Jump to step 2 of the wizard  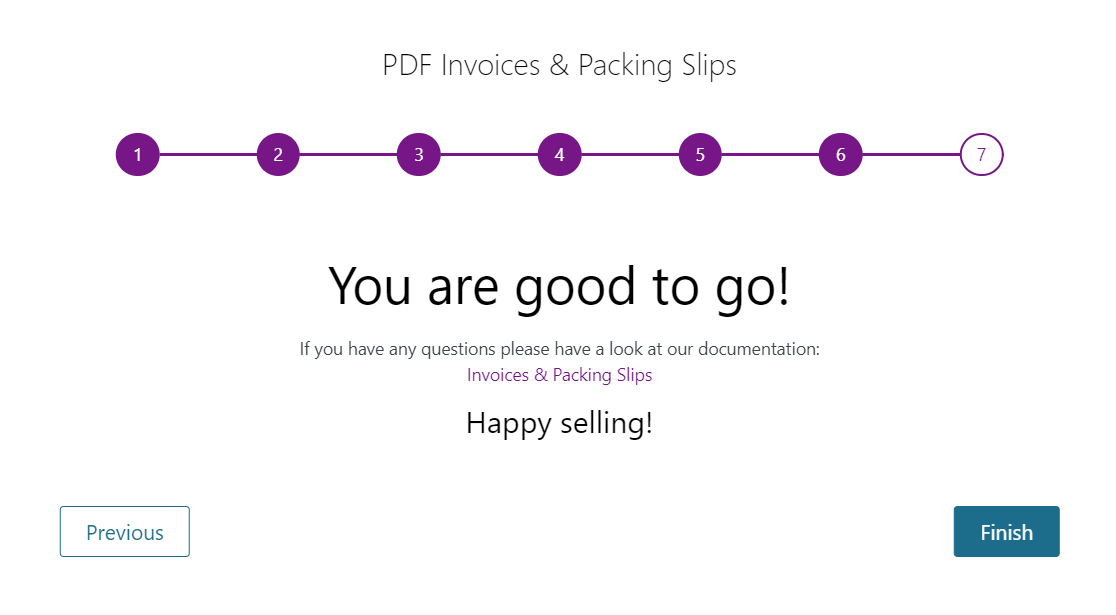point(278,154)
